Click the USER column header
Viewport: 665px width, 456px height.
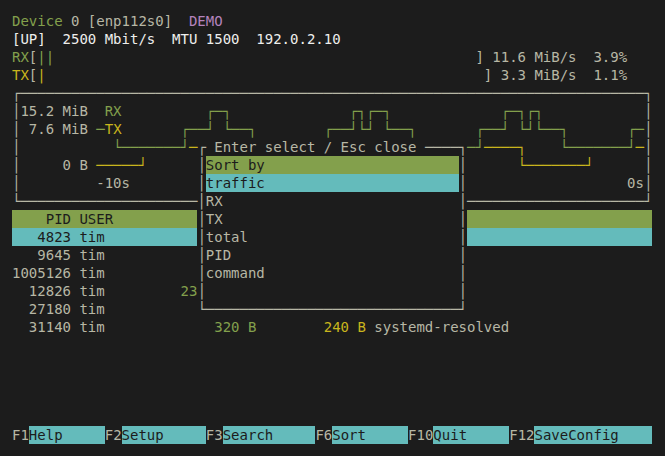point(96,219)
